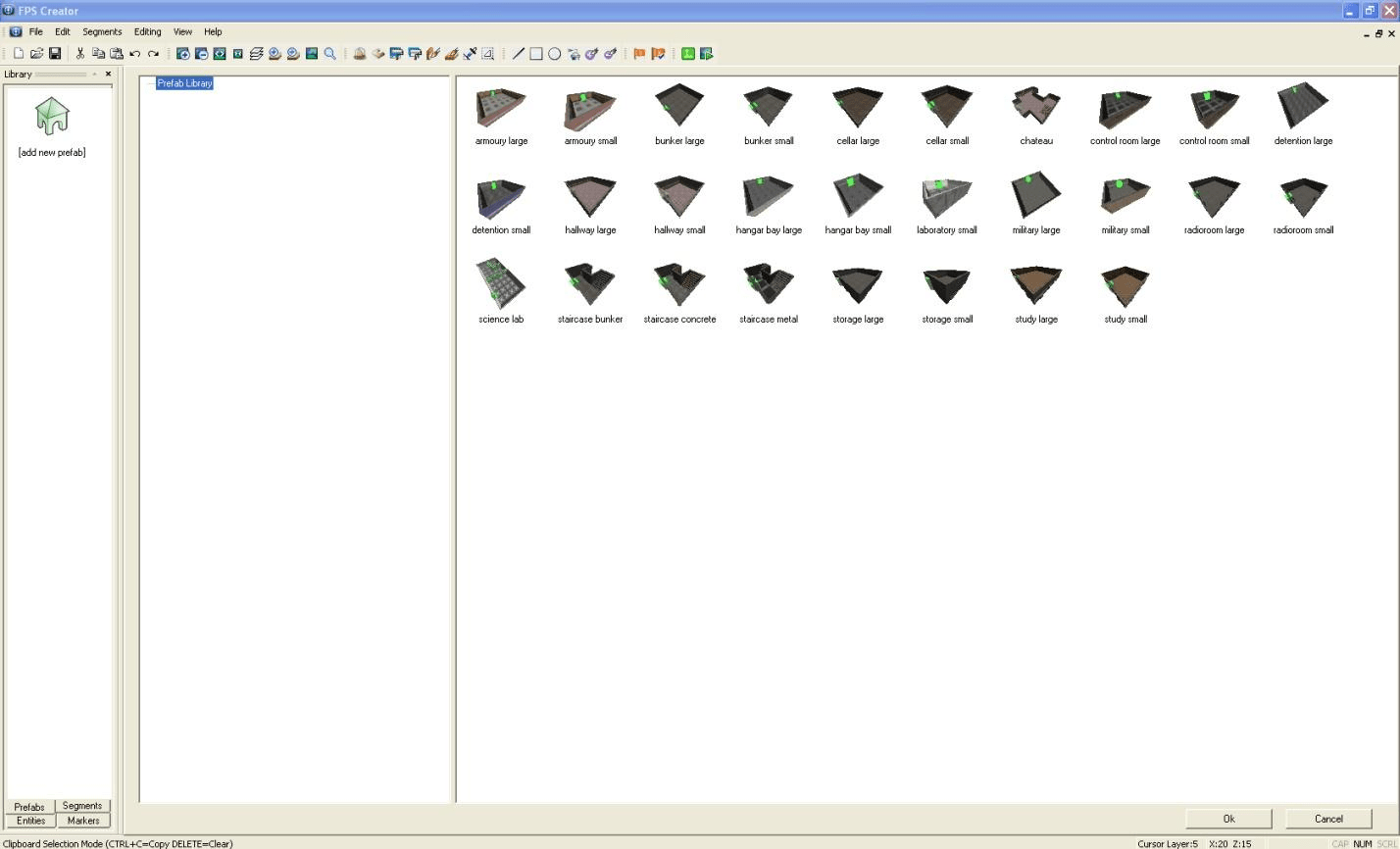The height and width of the screenshot is (849, 1400).
Task: Select the staircase bunker prefab
Action: click(590, 294)
